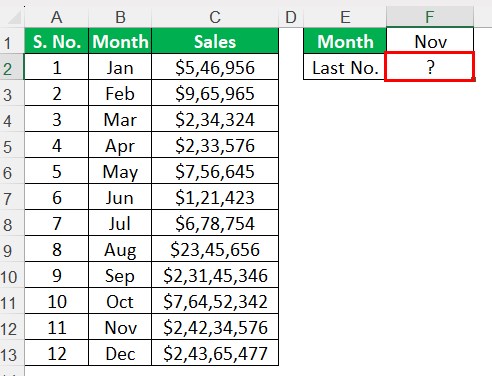Select the green 'Sales' header cell
This screenshot has width=492, height=376.
pyautogui.click(x=215, y=41)
